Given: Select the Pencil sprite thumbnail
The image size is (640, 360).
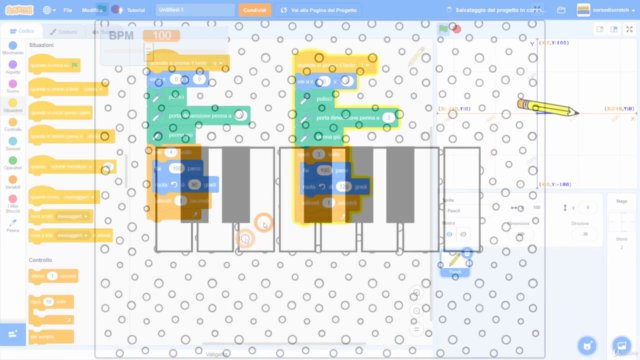Looking at the screenshot, I should tap(455, 263).
